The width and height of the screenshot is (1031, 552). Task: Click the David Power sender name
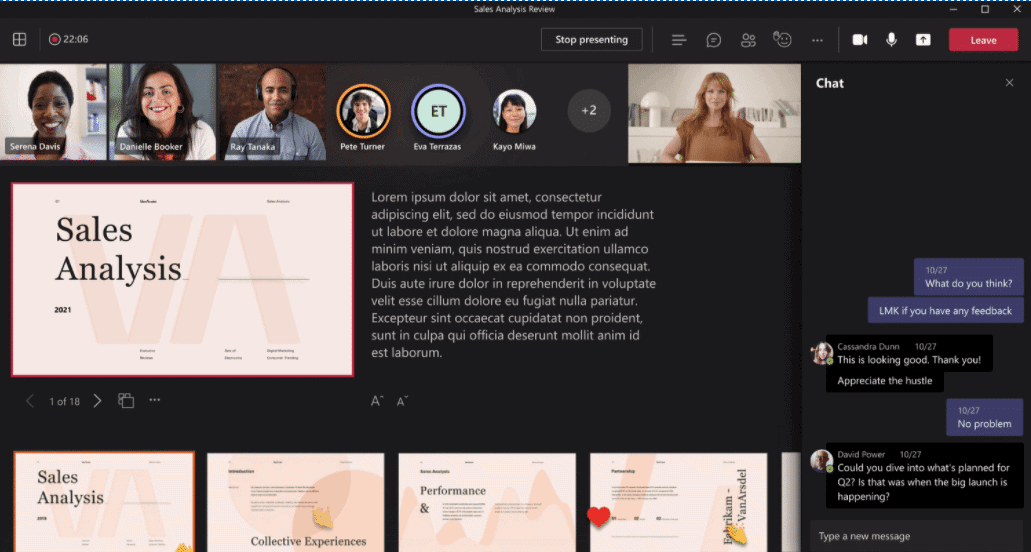[861, 454]
